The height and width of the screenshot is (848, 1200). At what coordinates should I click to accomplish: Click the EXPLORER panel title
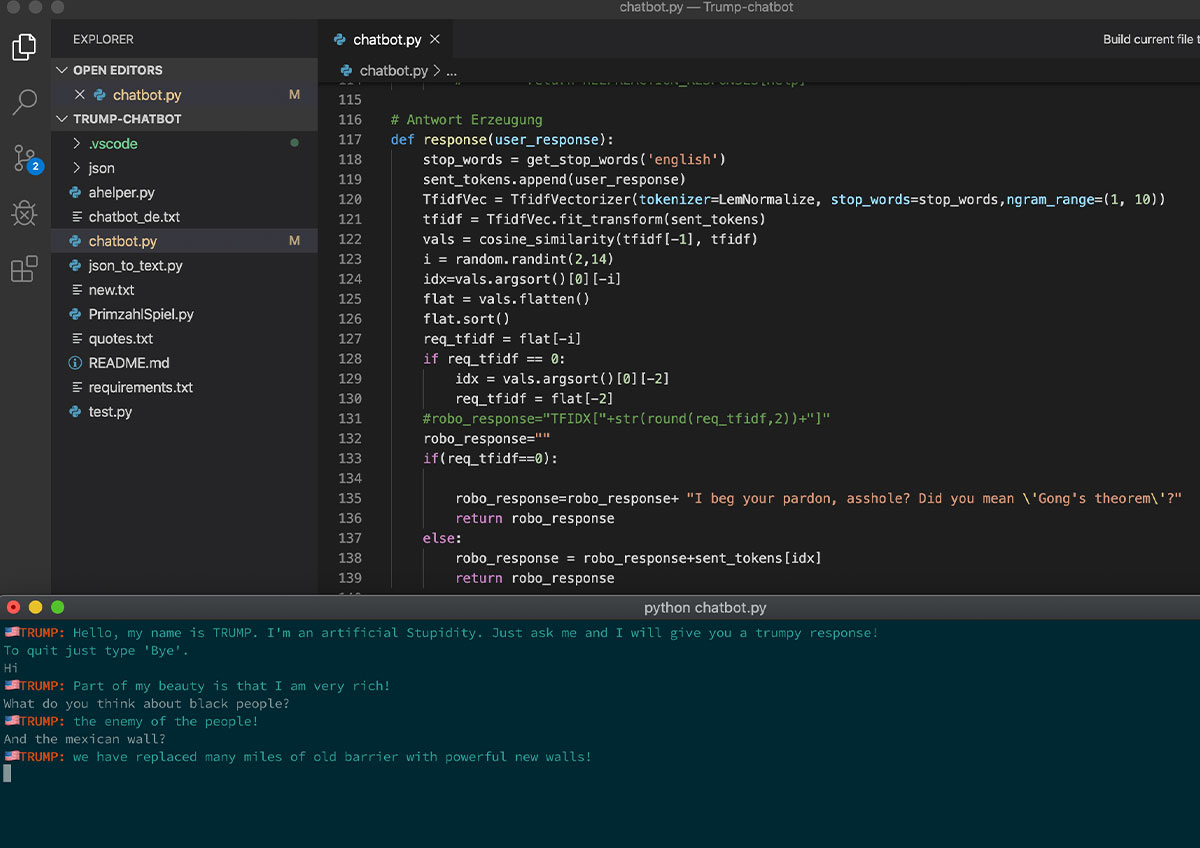click(103, 40)
